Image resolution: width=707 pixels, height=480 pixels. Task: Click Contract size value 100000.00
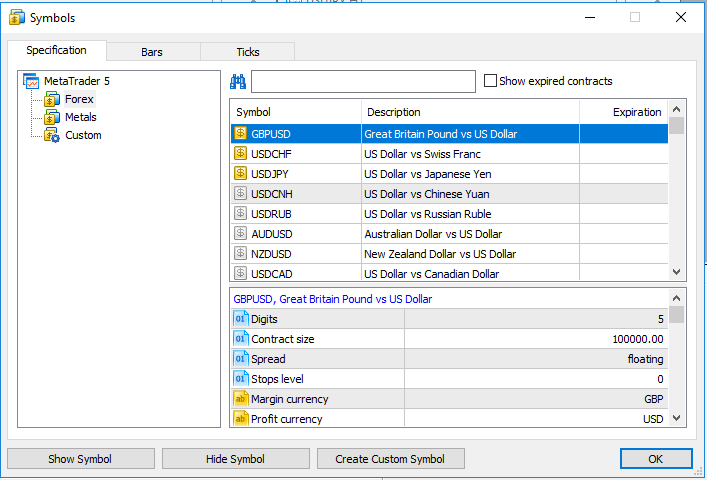tap(638, 339)
